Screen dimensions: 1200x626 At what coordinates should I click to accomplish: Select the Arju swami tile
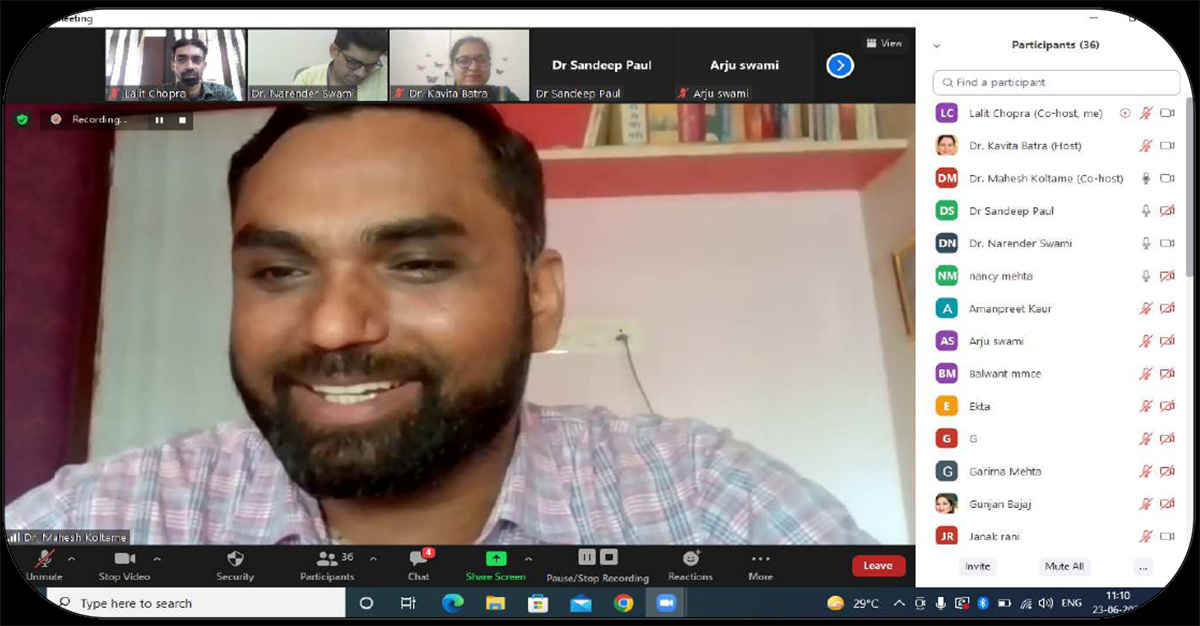click(744, 65)
